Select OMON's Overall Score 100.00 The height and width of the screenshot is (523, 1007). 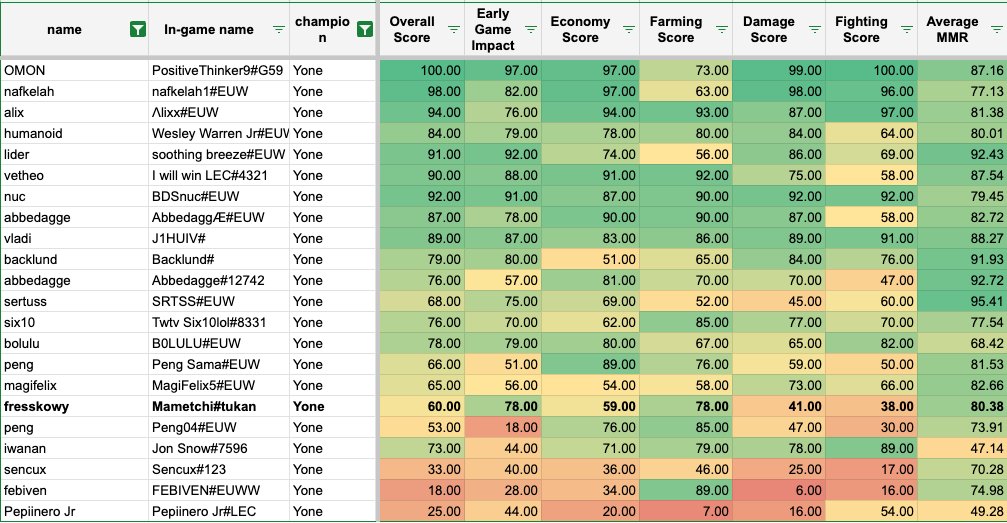pos(422,71)
